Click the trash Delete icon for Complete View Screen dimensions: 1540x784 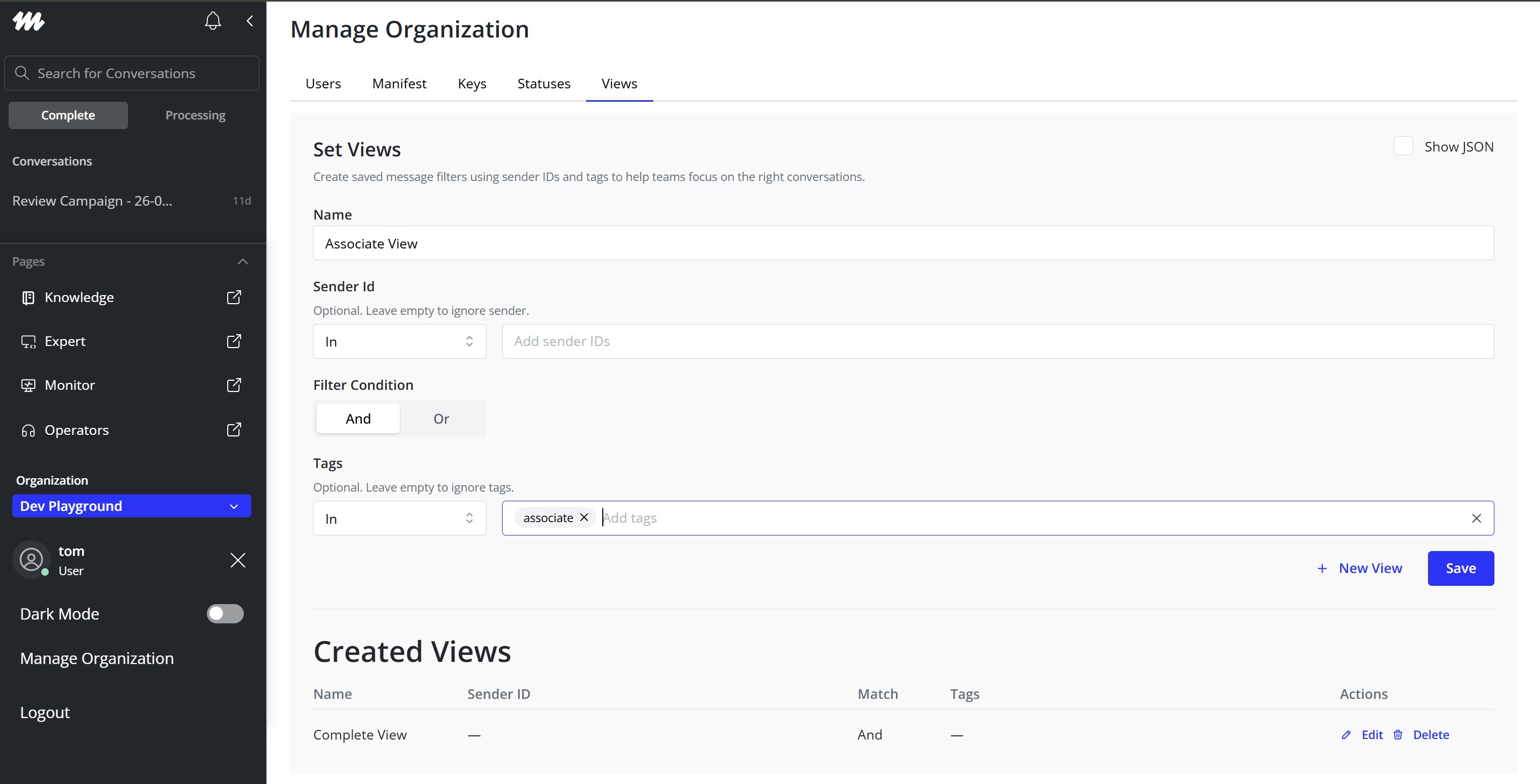[x=1397, y=734]
